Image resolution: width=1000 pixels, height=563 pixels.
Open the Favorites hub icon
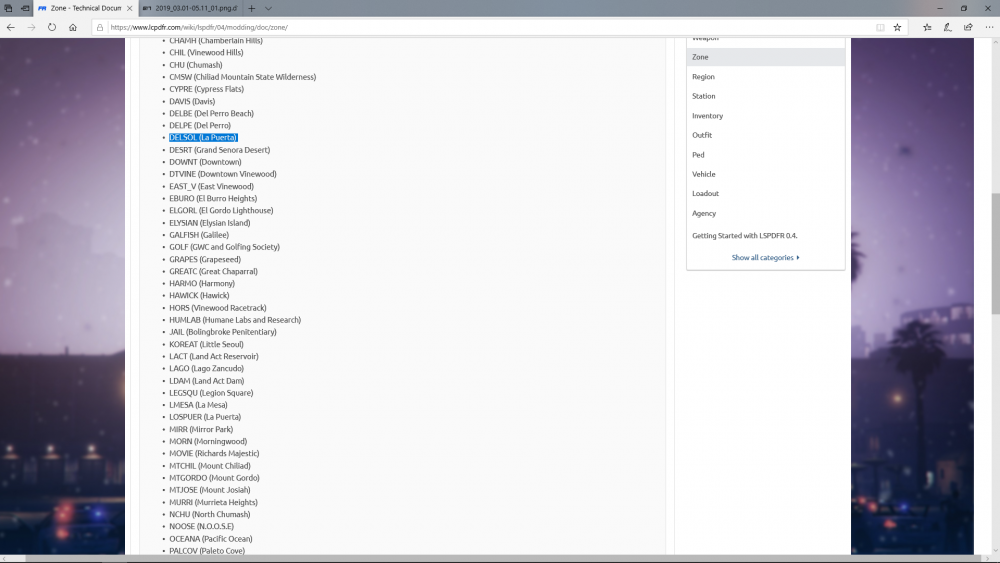pyautogui.click(x=927, y=27)
